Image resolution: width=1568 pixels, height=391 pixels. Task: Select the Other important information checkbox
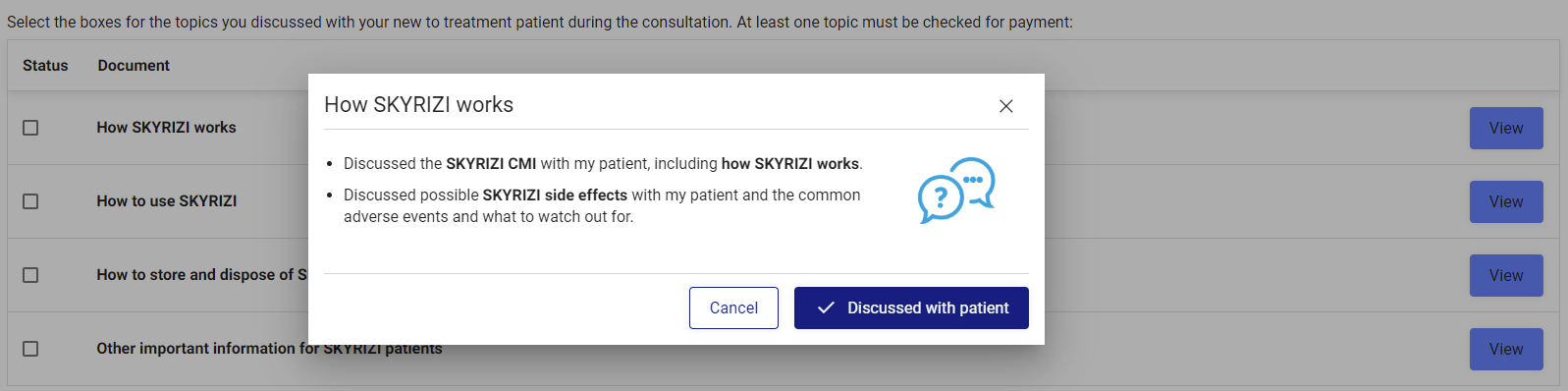pos(30,349)
